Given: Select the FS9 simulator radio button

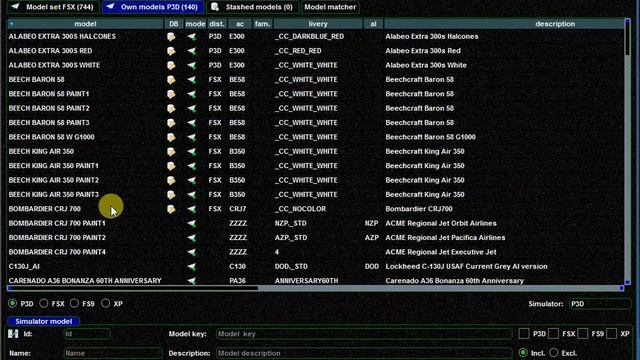Looking at the screenshot, I should (74, 303).
